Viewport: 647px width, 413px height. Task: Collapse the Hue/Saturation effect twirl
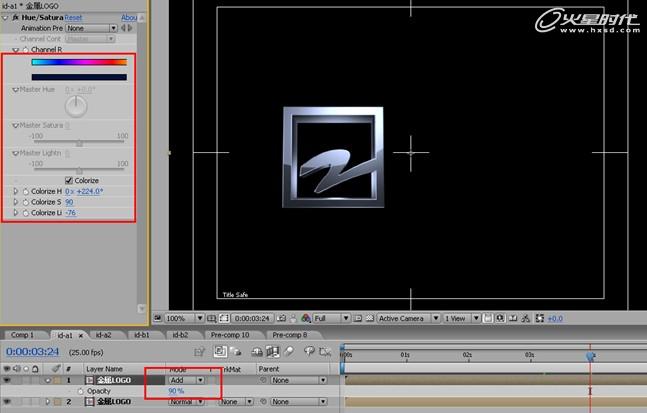tap(5, 18)
